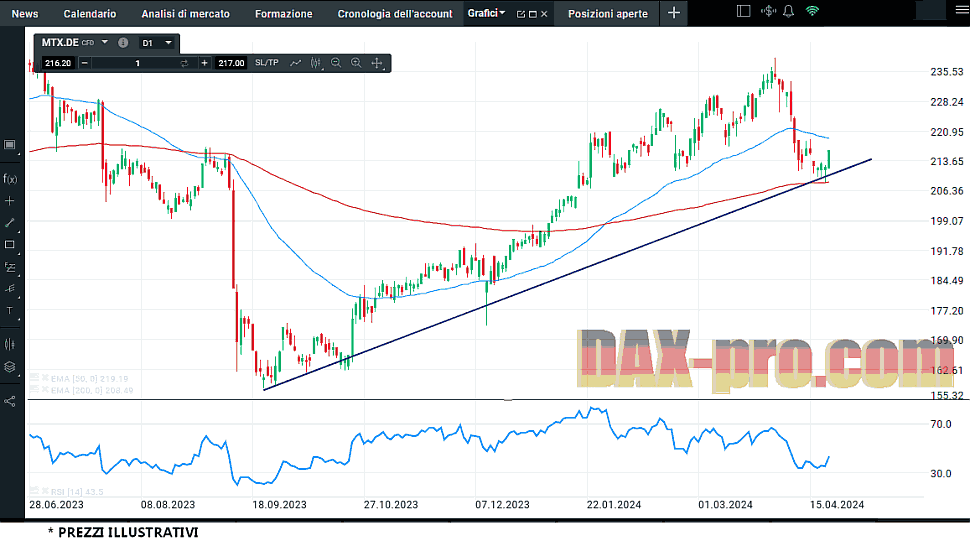970x541 pixels.
Task: Click the 07.12.2023 date label
Action: tap(502, 505)
